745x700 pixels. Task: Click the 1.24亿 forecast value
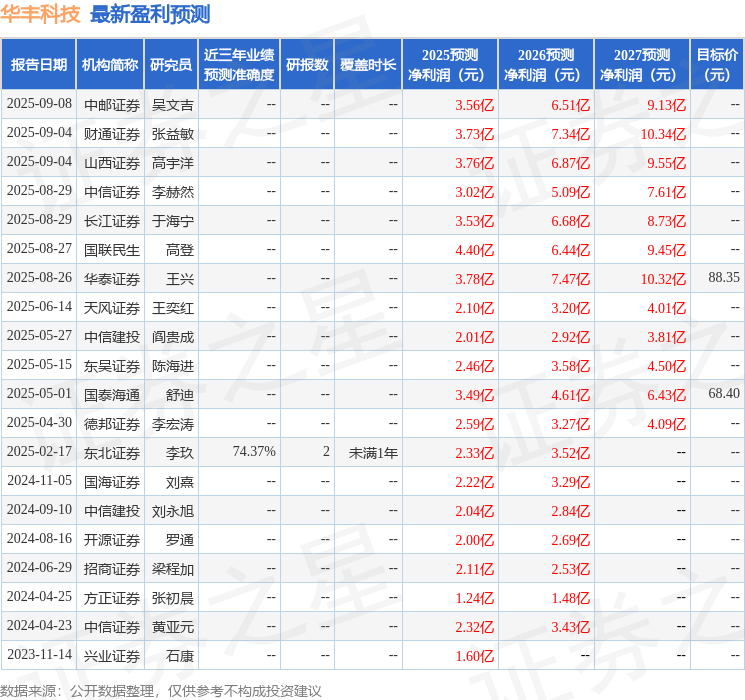click(x=475, y=598)
